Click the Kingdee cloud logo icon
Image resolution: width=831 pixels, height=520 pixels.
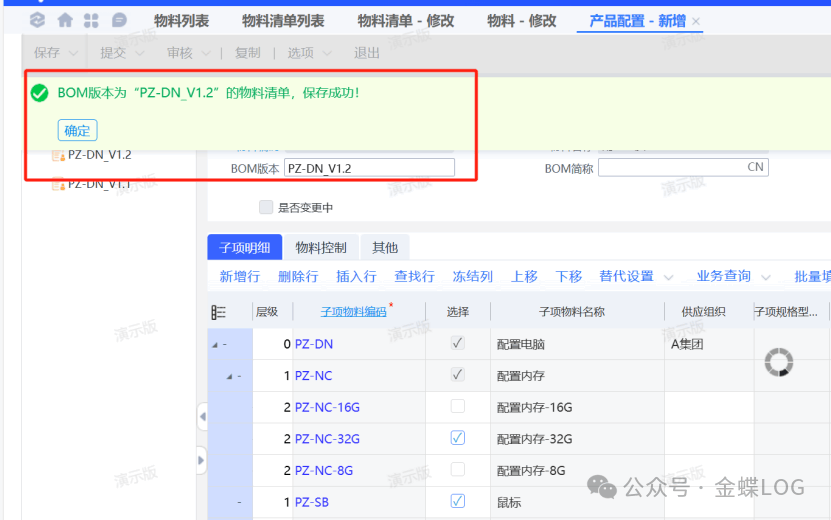pyautogui.click(x=37, y=20)
